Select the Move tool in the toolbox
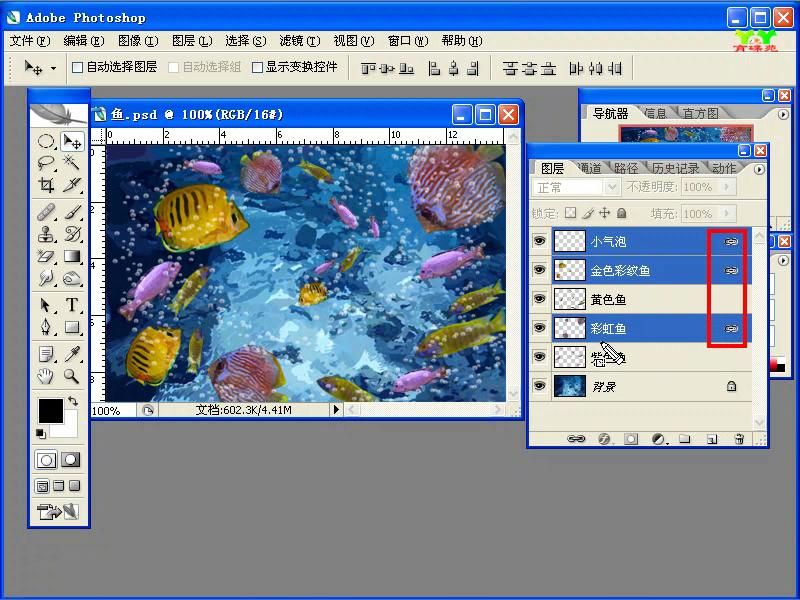800x600 pixels. (72, 141)
